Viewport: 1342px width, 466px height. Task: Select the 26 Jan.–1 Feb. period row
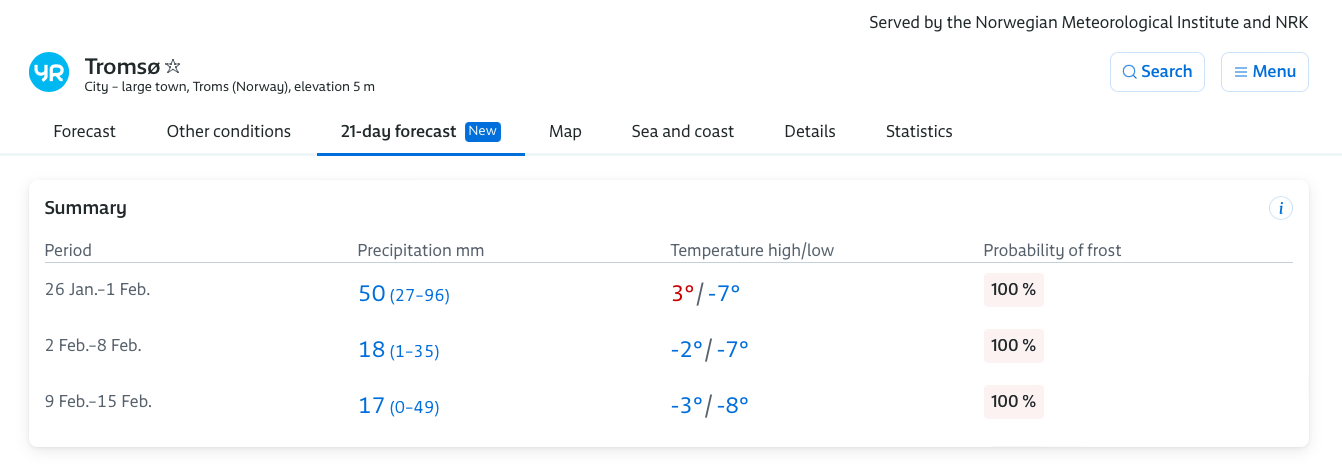tap(669, 291)
